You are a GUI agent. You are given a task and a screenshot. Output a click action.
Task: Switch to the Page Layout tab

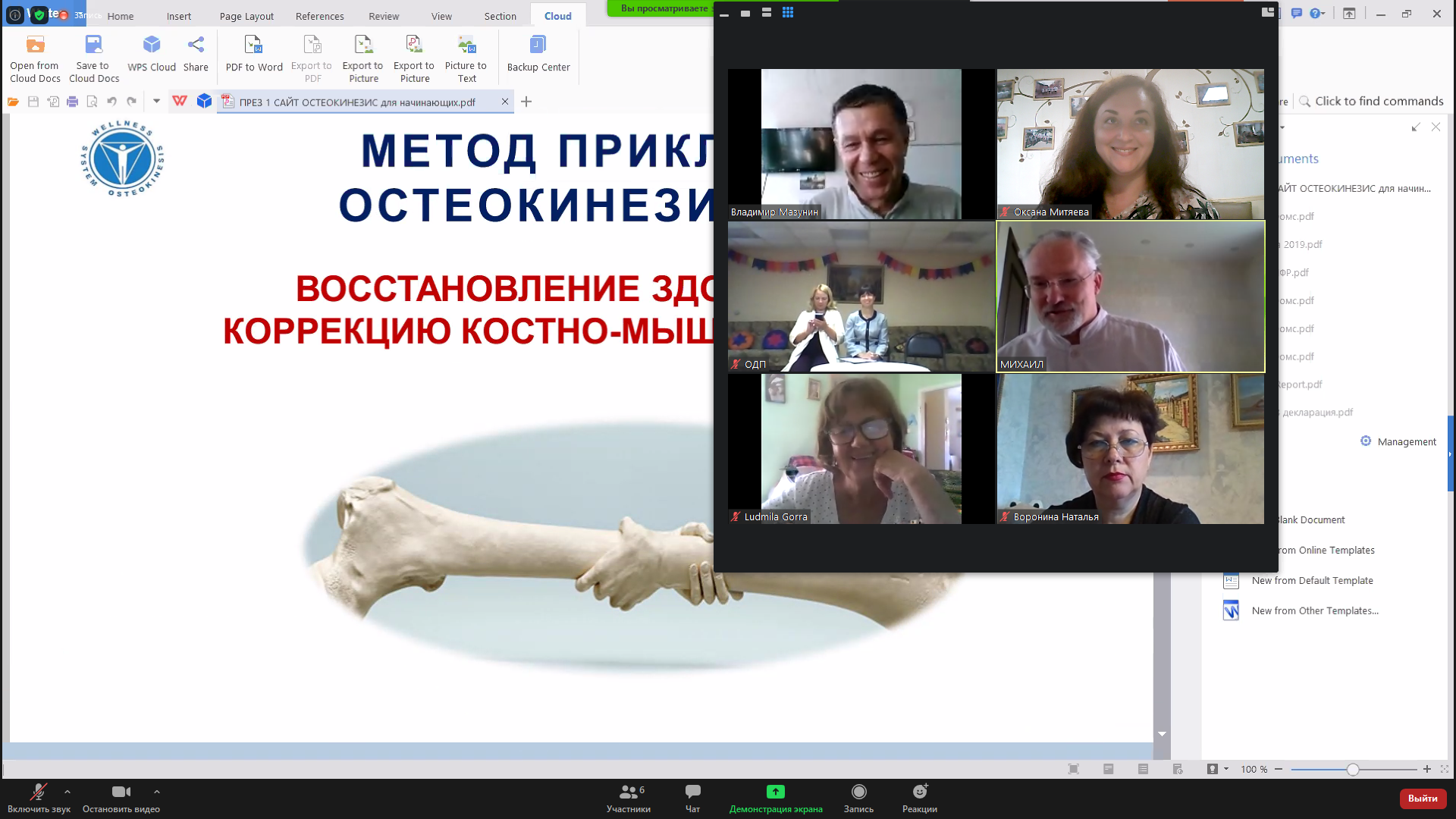(x=246, y=16)
